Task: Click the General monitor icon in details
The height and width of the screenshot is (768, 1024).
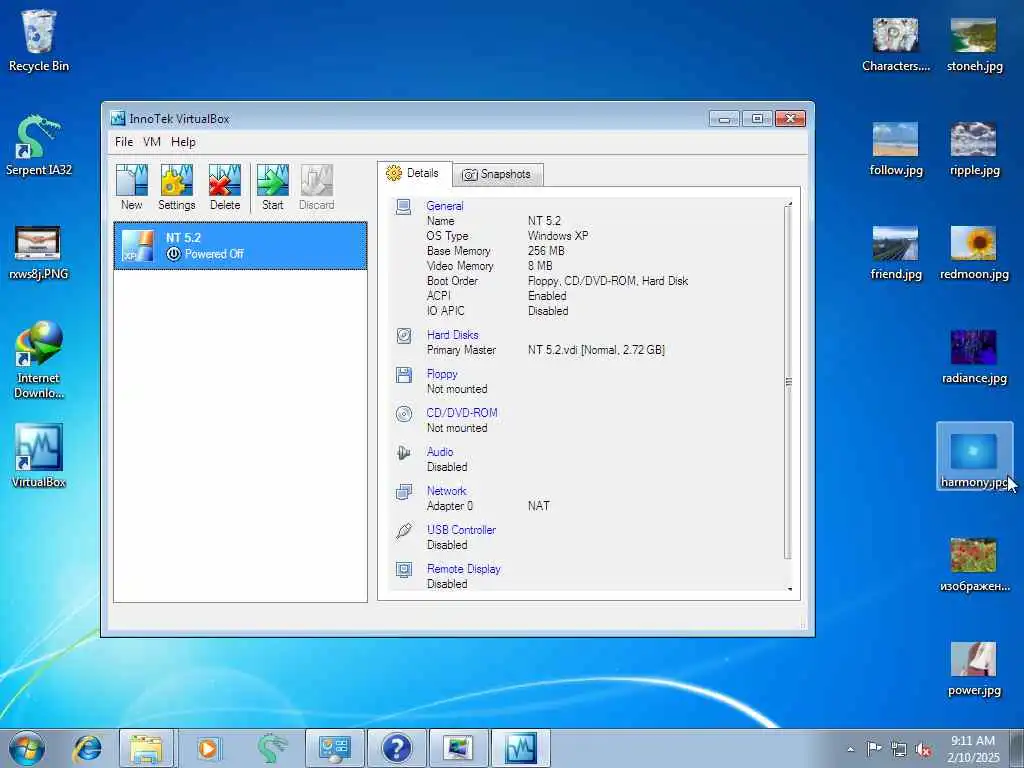Action: 404,206
